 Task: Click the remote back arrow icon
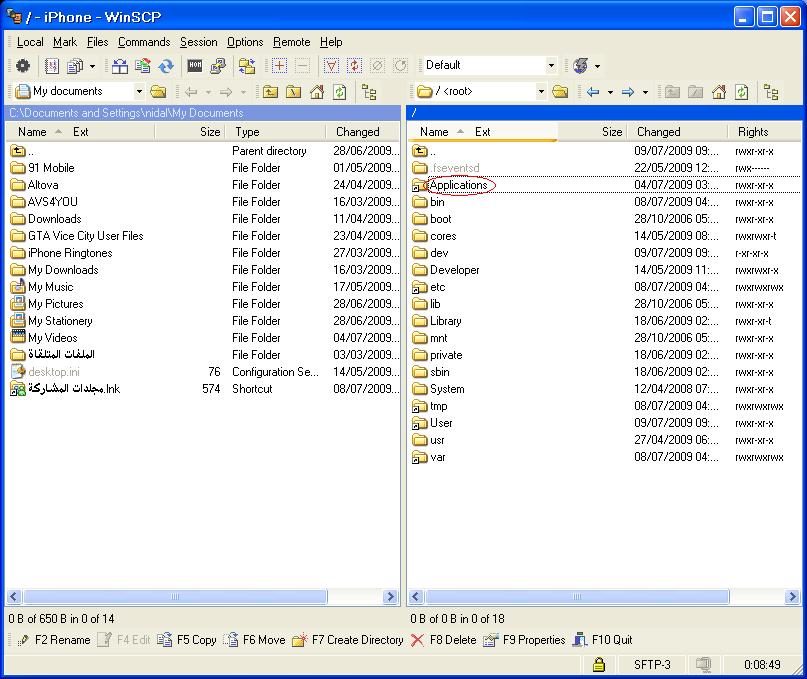[593, 92]
